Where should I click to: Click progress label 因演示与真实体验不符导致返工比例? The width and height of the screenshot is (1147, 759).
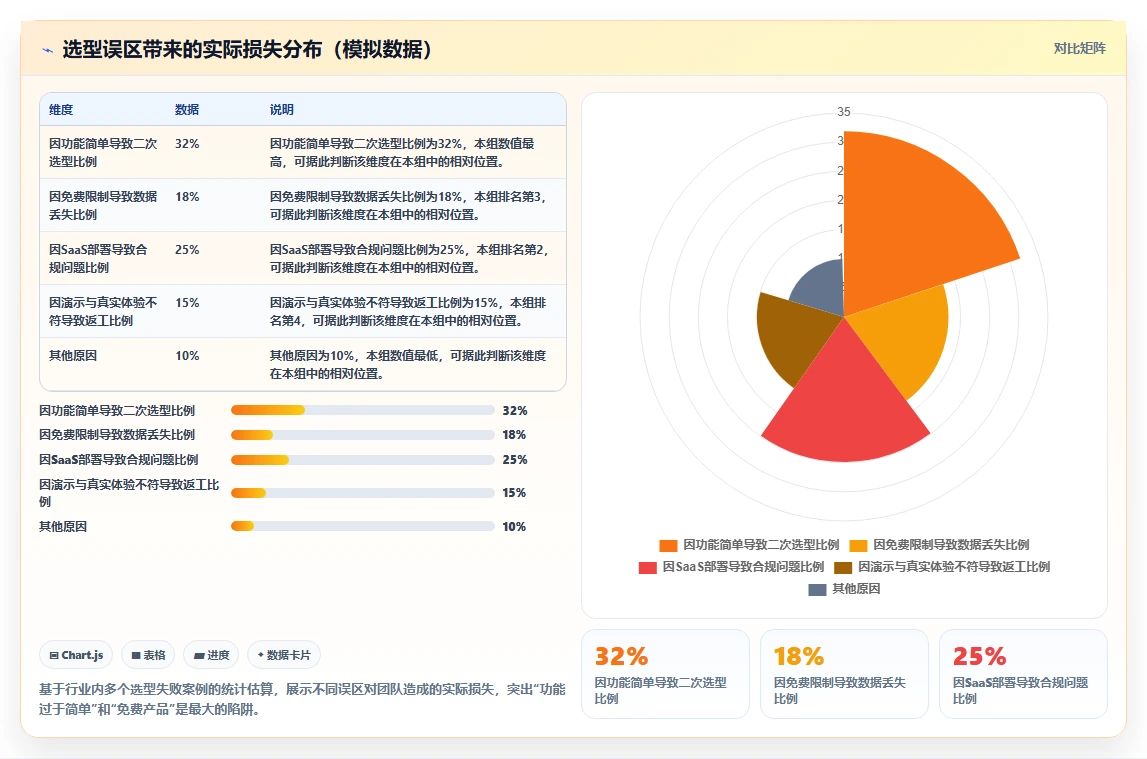tap(129, 493)
